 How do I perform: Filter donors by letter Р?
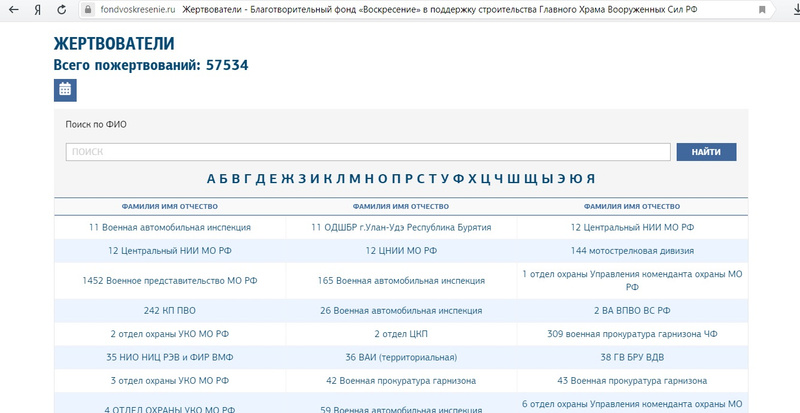click(x=409, y=179)
